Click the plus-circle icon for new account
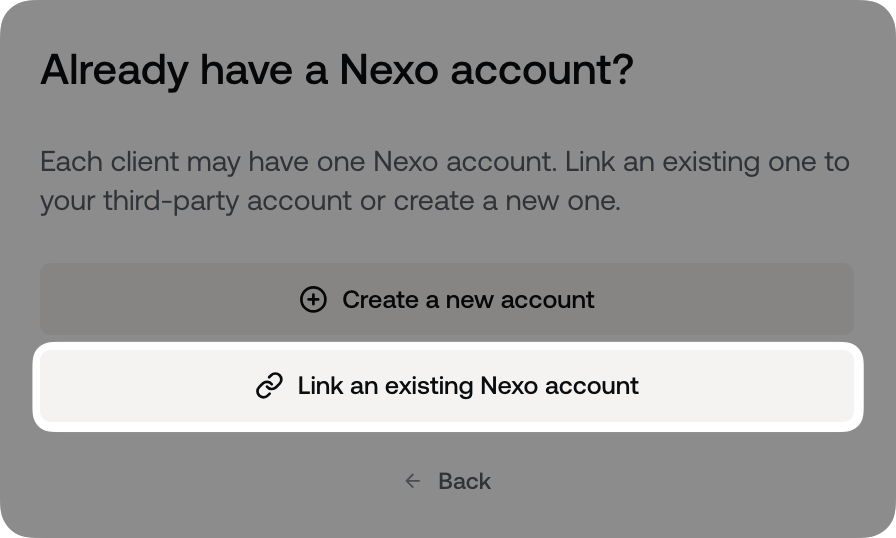The image size is (896, 538). [313, 299]
